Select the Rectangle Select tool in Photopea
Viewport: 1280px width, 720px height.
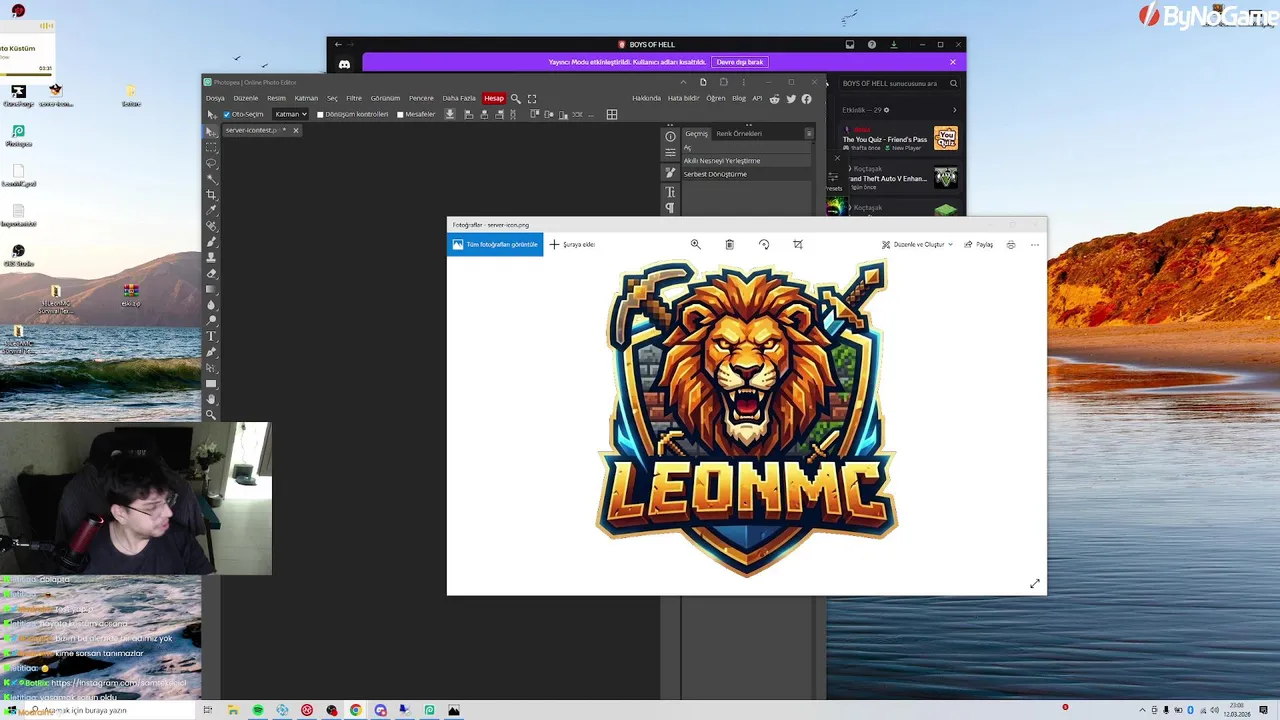pos(211,146)
